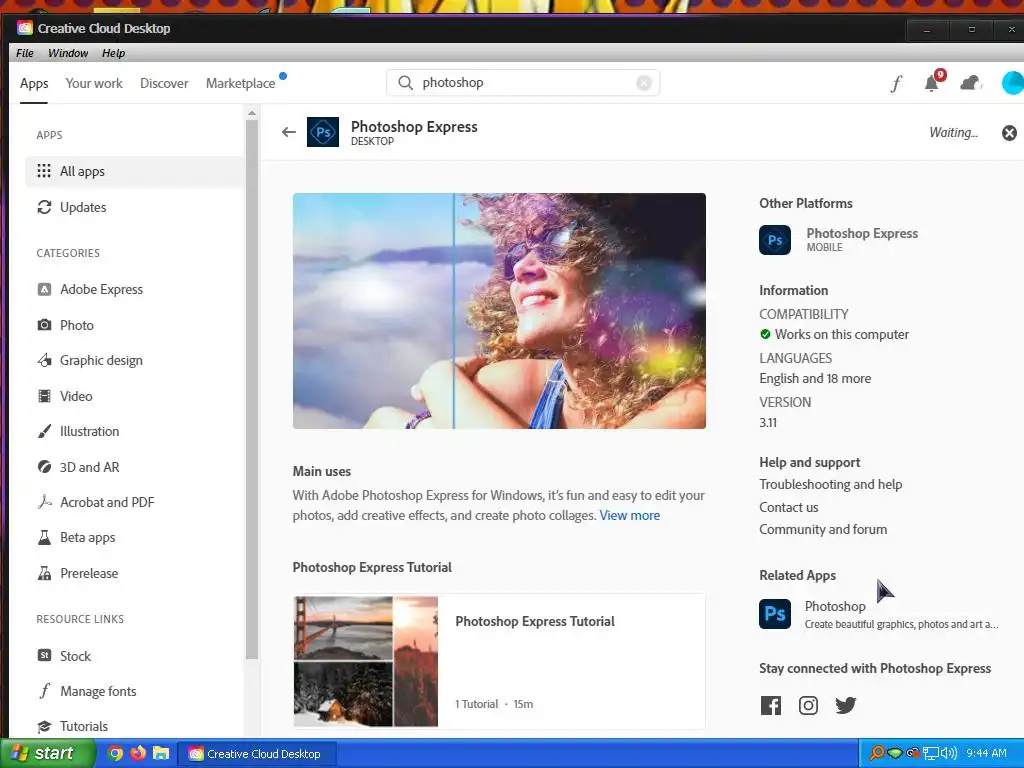Image resolution: width=1024 pixels, height=768 pixels.
Task: Open the hero preview image
Action: [x=499, y=311]
